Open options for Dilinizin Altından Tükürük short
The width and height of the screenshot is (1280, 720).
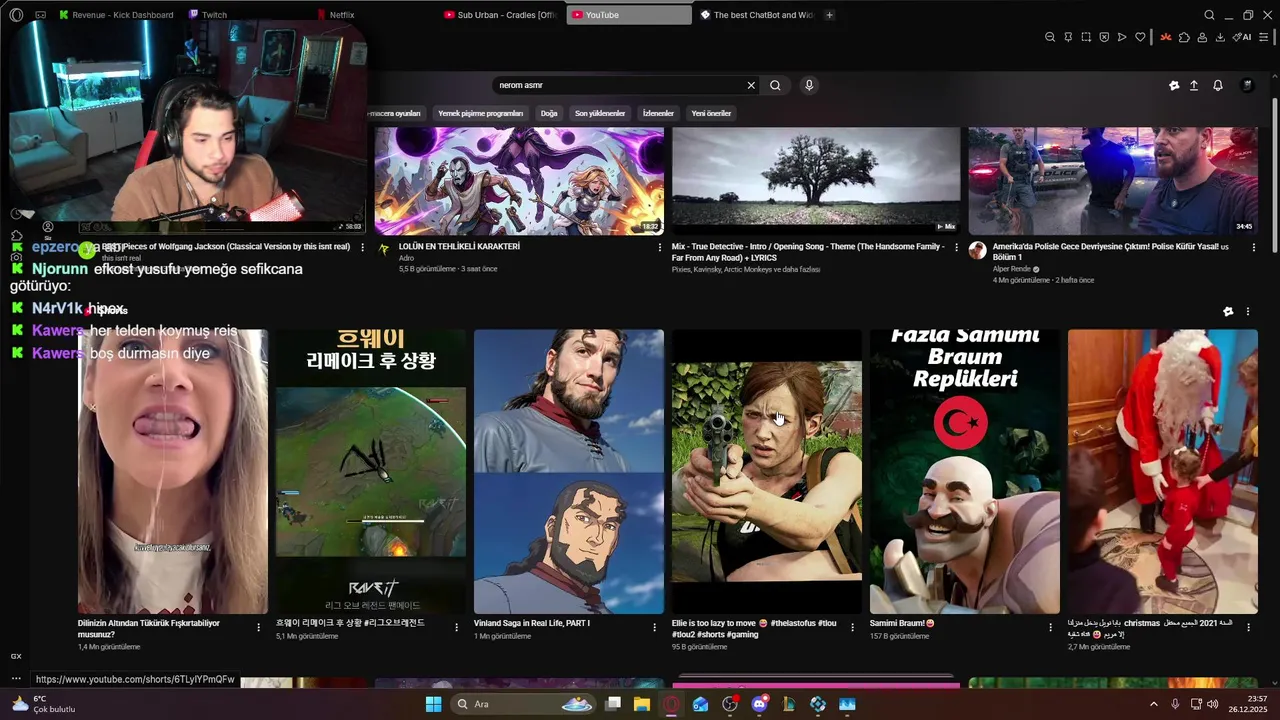[258, 628]
